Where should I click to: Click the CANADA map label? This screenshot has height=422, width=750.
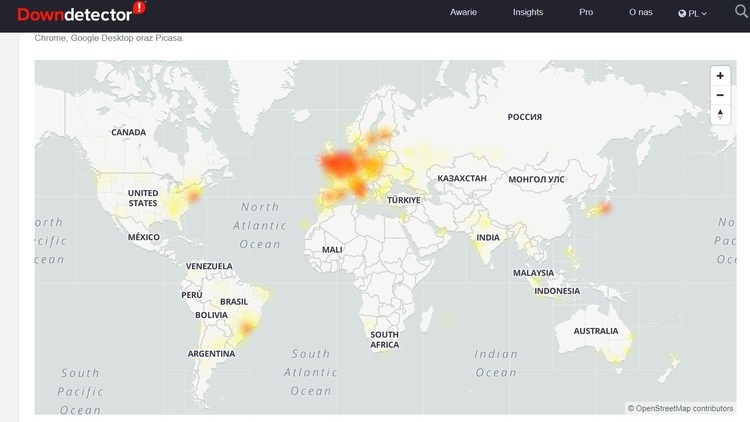pos(128,133)
